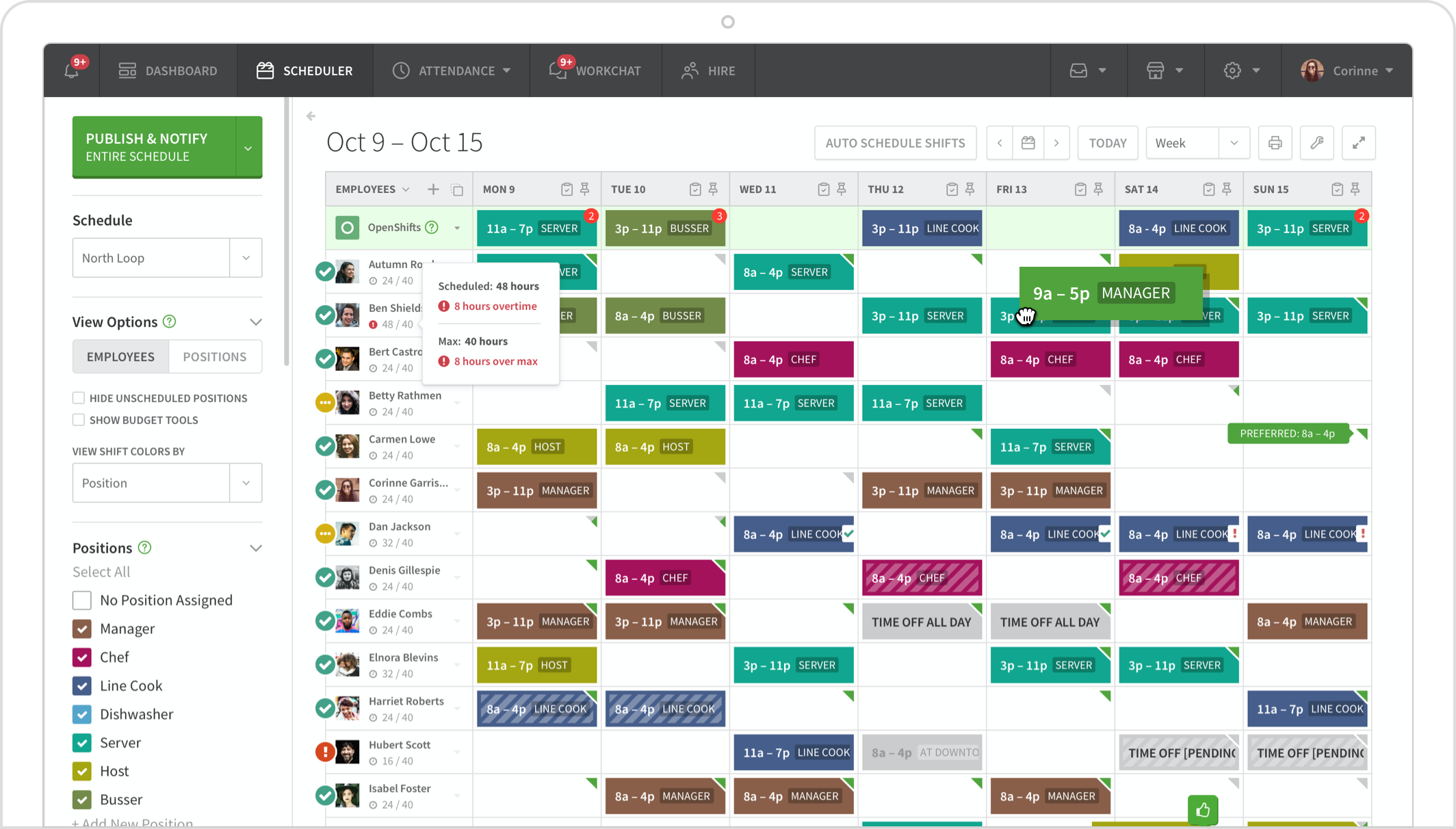1456x829 pixels.
Task: Toggle the Chef position filter checkbox
Action: click(x=82, y=657)
